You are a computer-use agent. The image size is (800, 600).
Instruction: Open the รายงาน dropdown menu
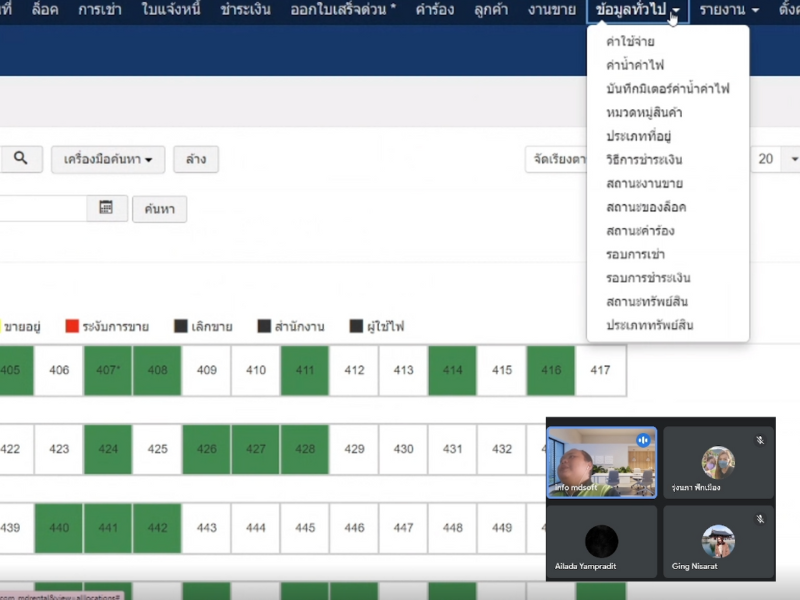[729, 10]
